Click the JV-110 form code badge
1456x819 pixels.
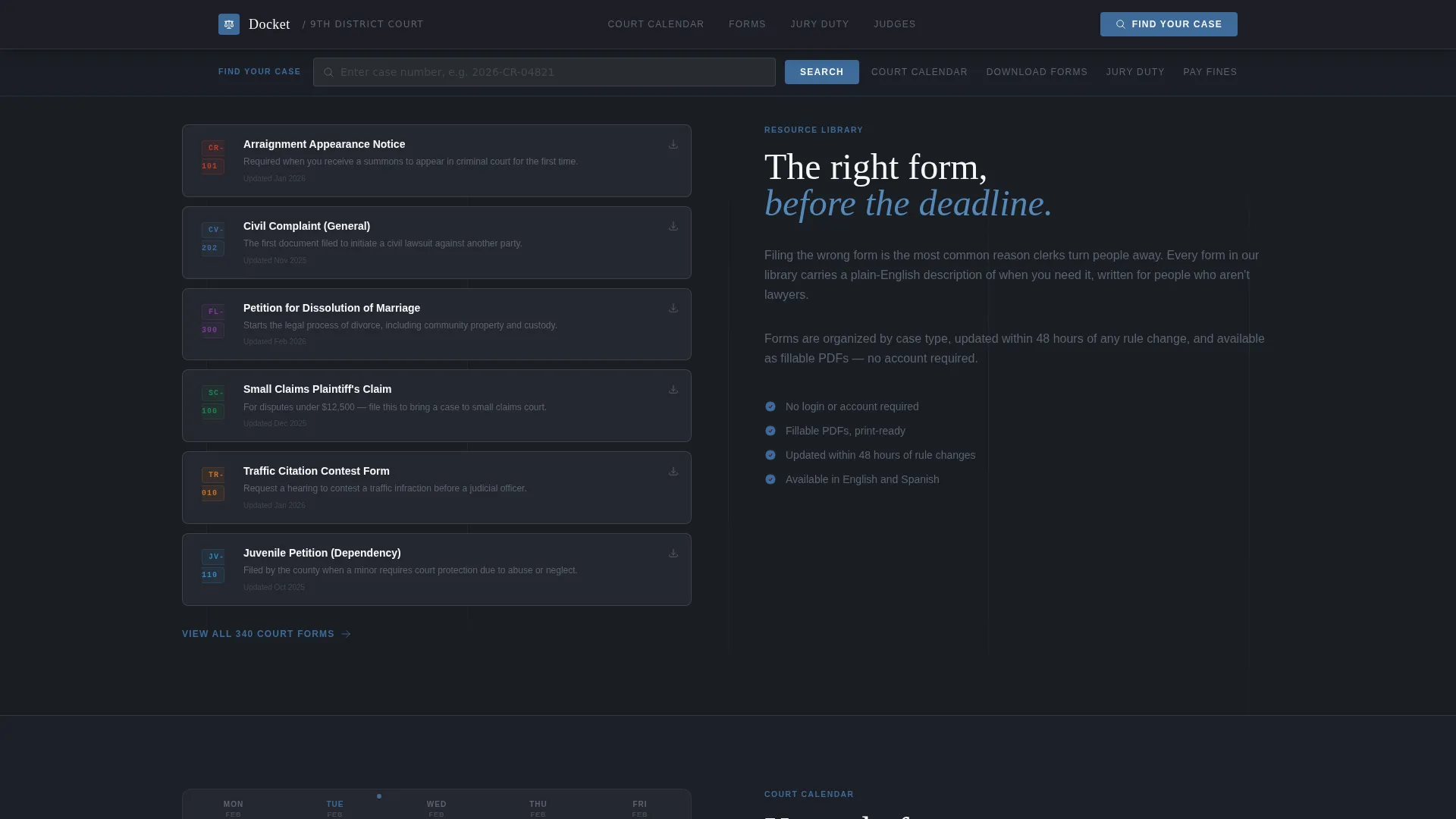pyautogui.click(x=213, y=566)
